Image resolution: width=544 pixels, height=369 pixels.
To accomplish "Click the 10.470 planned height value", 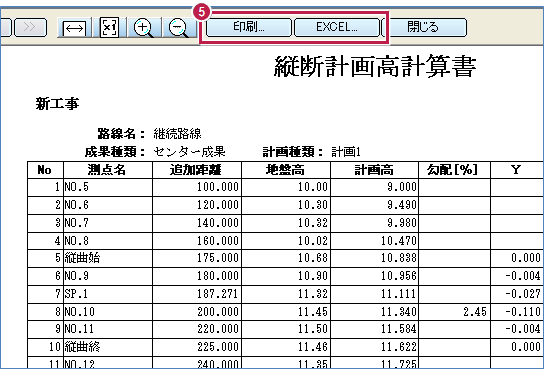I will click(x=399, y=241).
